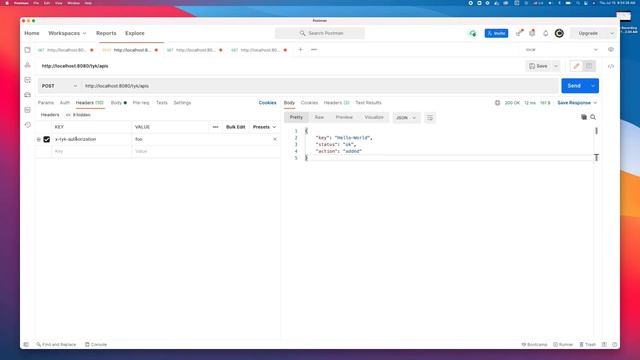
Task: Toggle sidebar icon in bottom status bar
Action: pyautogui.click(x=26, y=344)
